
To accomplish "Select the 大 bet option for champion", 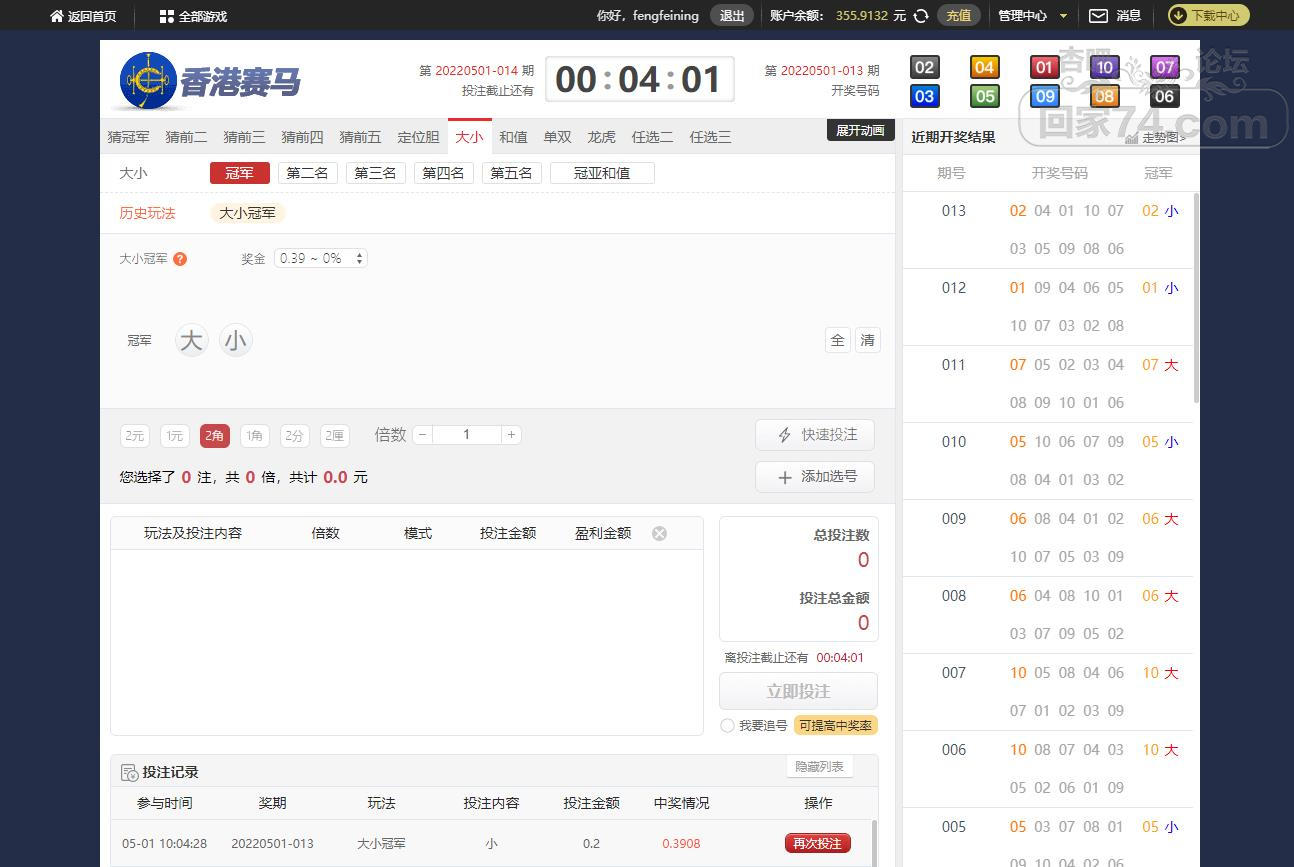I will click(x=191, y=341).
